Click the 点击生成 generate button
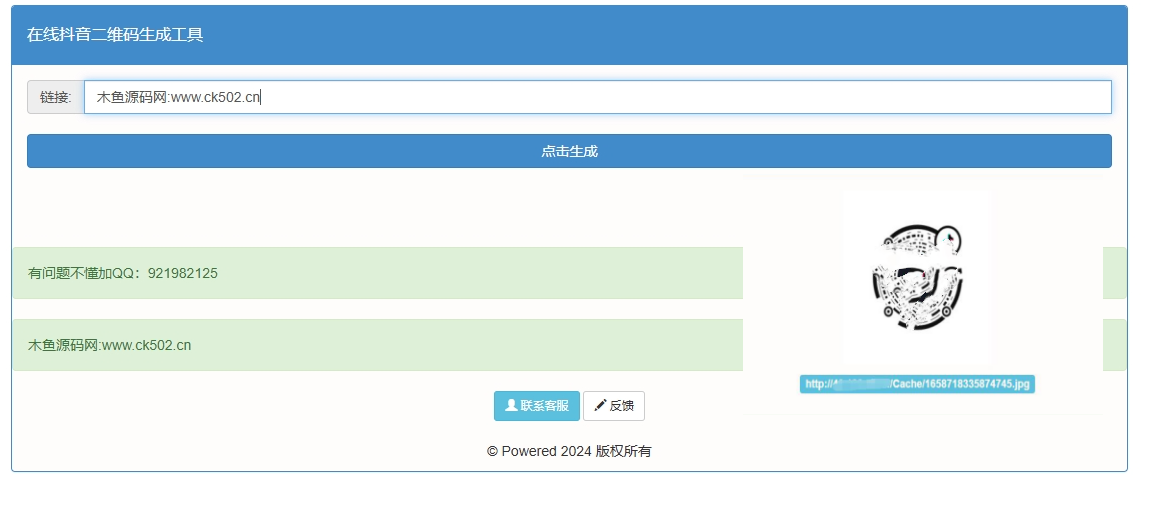This screenshot has height=519, width=1153. [x=569, y=151]
